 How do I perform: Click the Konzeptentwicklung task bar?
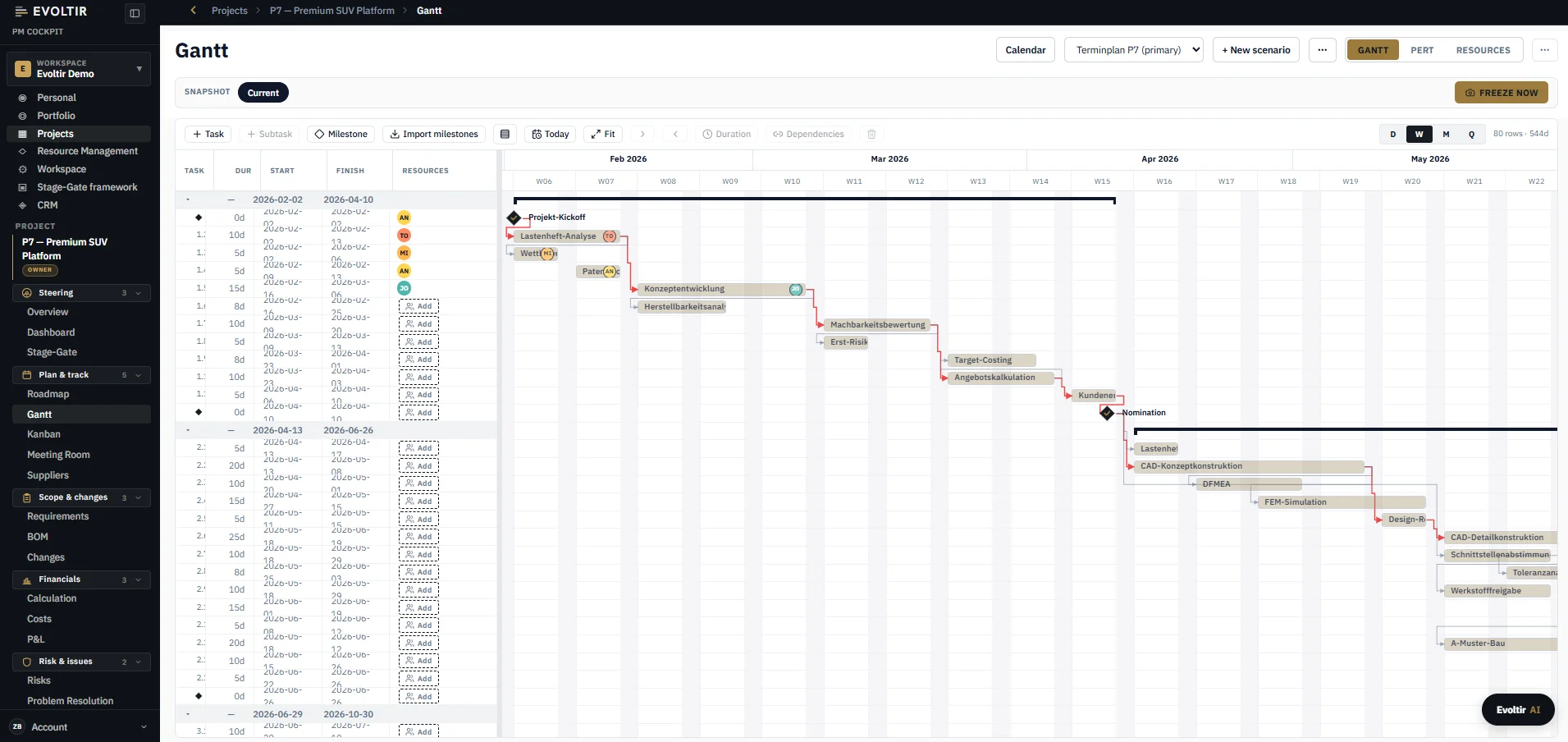coord(722,289)
